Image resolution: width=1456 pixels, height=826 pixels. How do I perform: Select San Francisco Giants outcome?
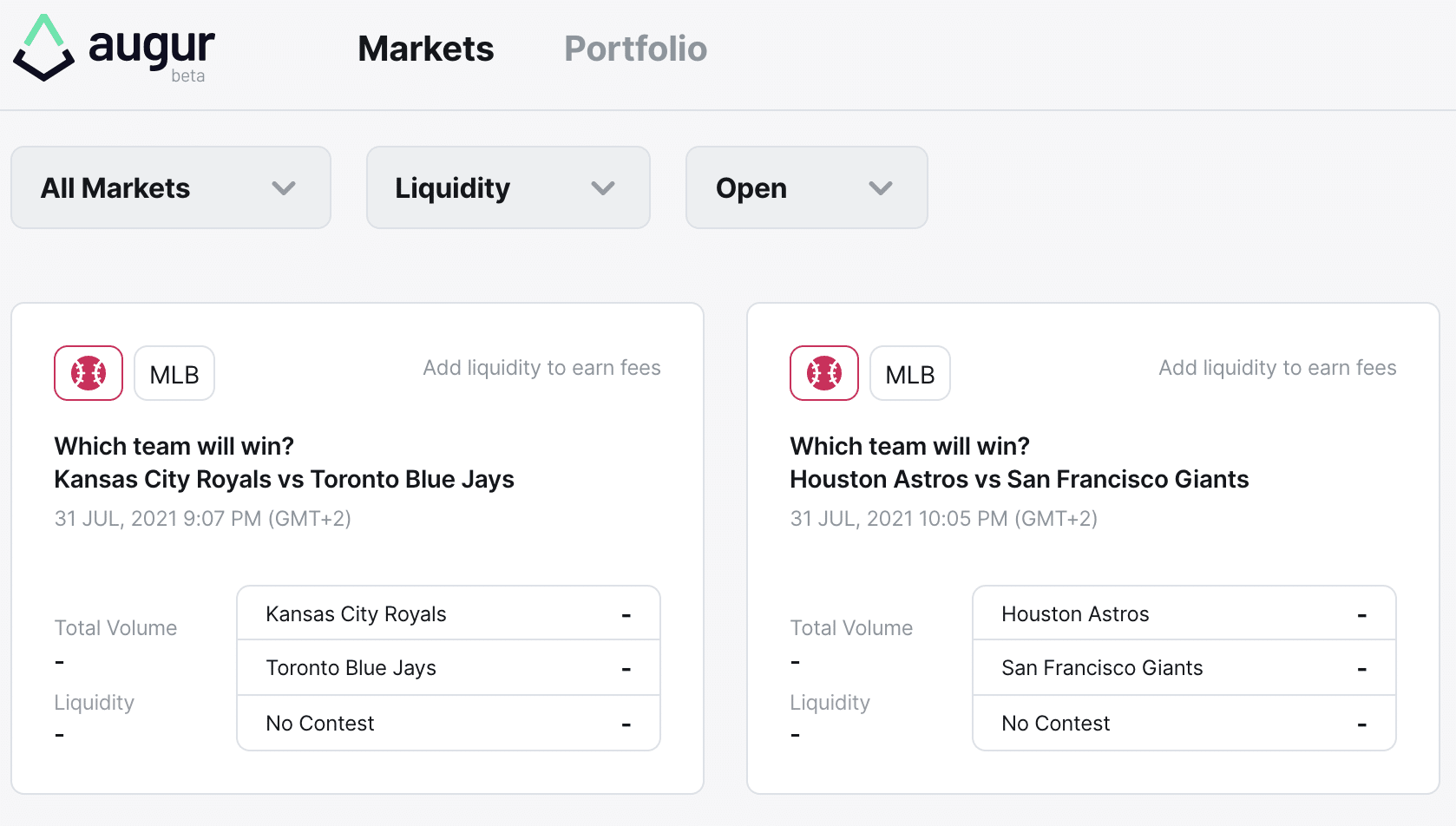[1184, 667]
